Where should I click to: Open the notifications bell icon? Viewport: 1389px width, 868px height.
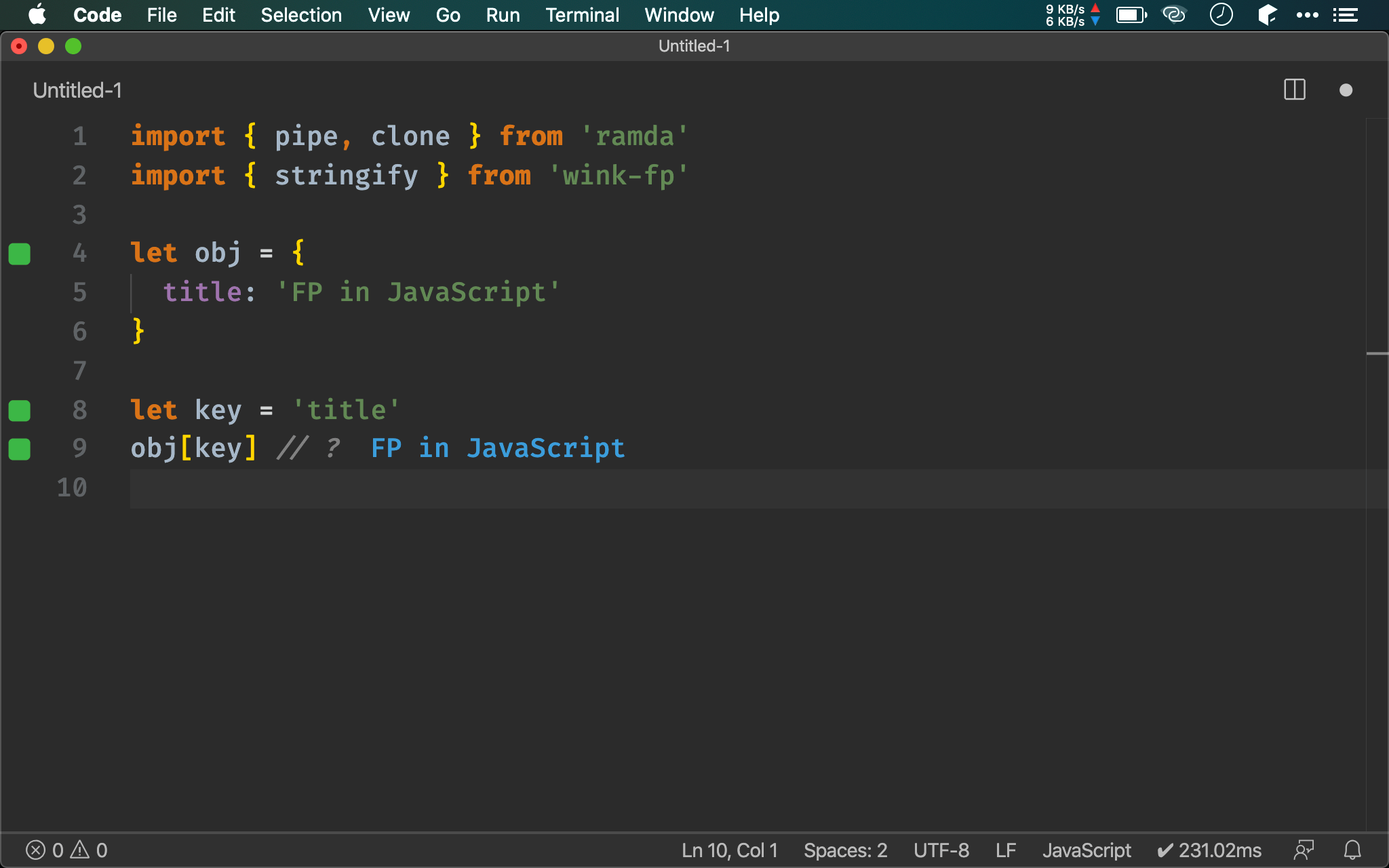coord(1352,850)
